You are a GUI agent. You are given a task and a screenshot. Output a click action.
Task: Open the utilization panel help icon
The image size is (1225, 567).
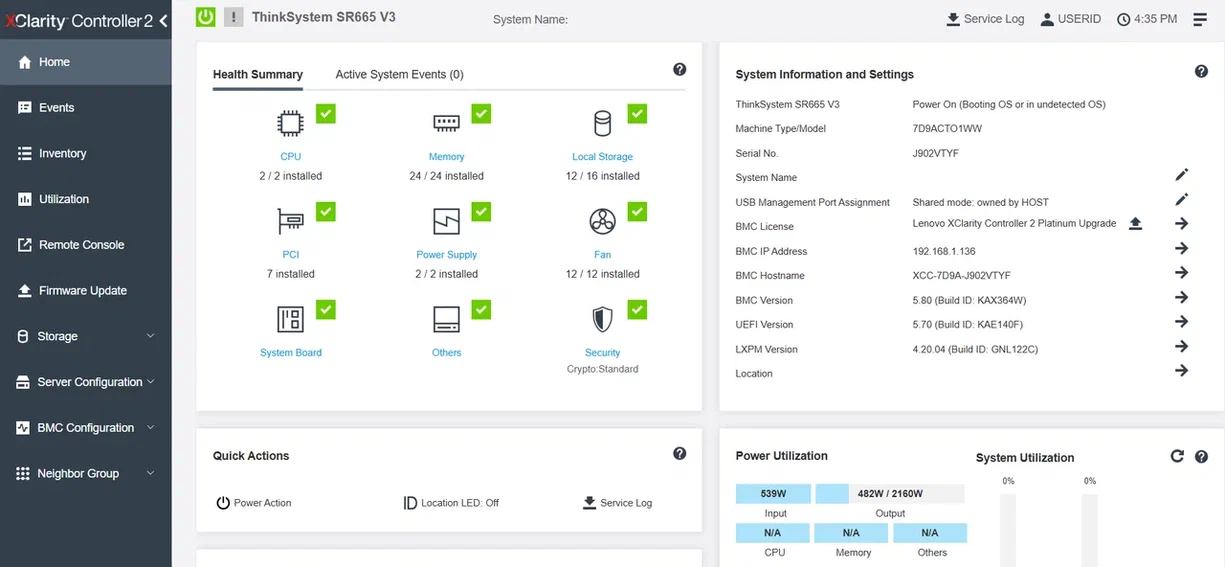(x=1202, y=456)
